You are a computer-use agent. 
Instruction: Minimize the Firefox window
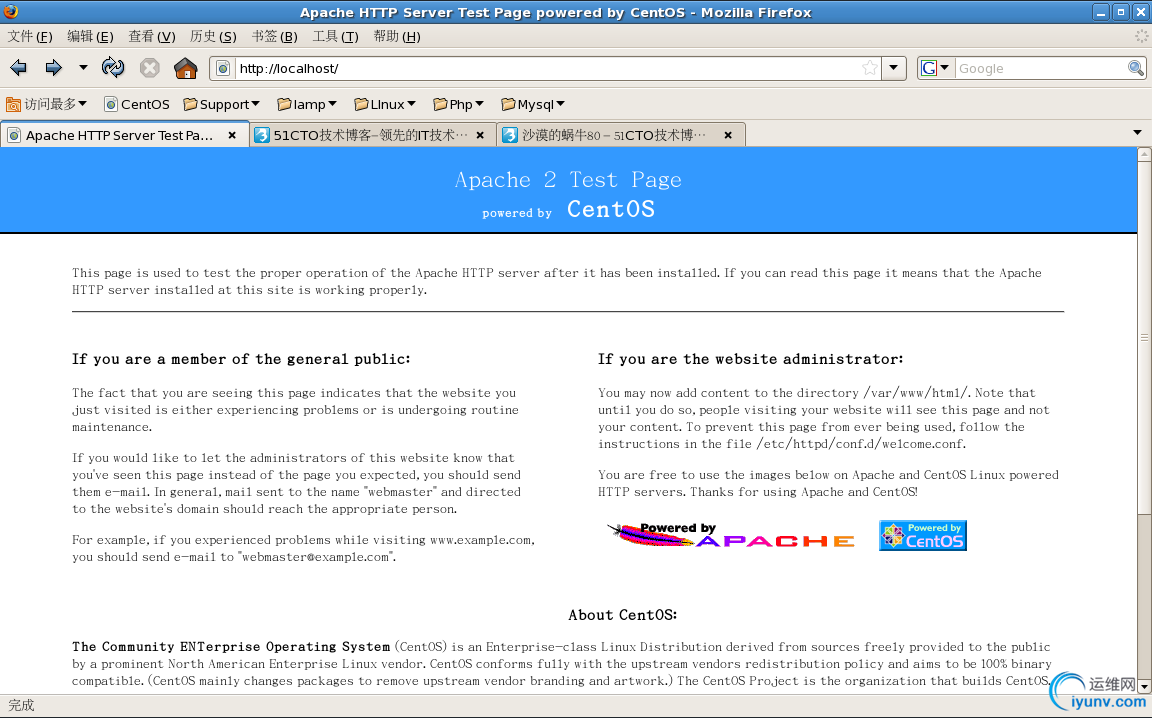point(1101,12)
